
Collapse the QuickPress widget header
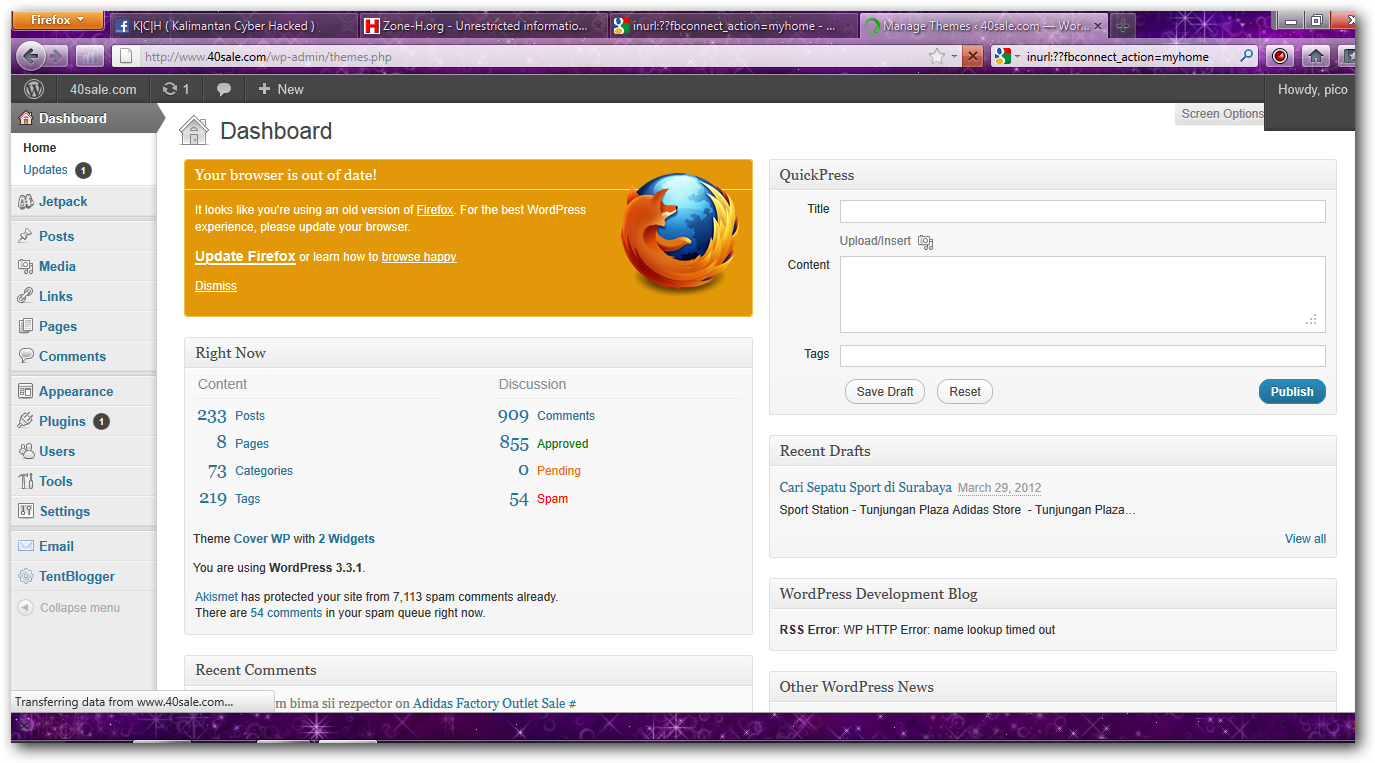coord(1052,175)
